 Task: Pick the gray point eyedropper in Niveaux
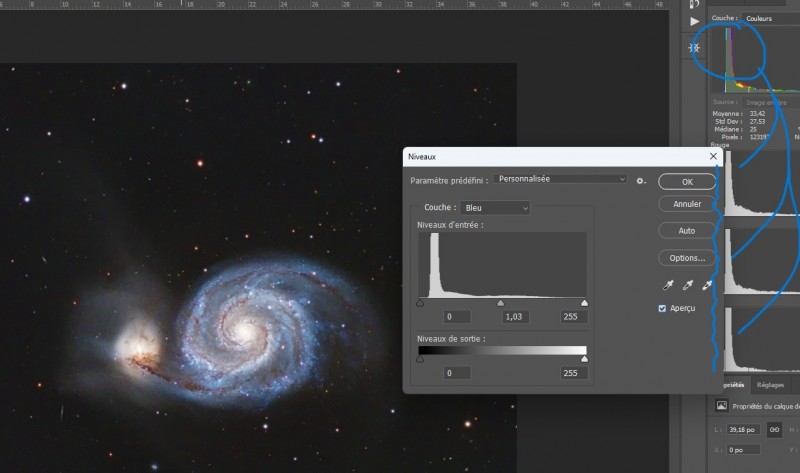688,285
